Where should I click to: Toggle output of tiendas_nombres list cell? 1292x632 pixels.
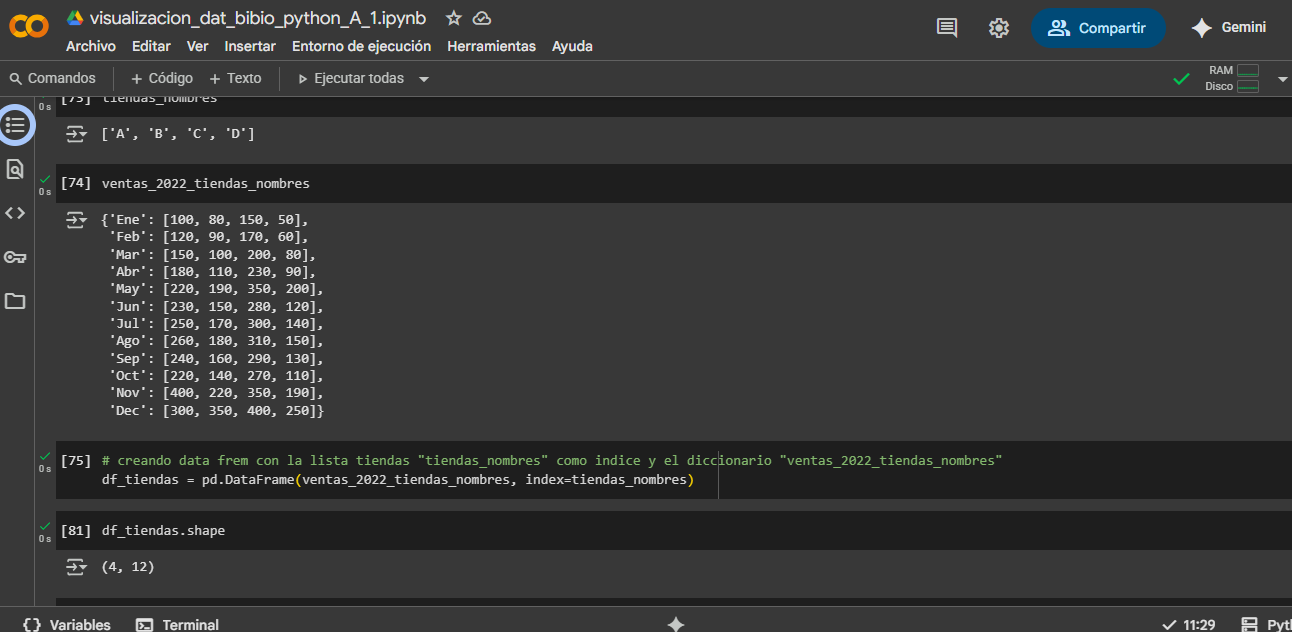(77, 133)
